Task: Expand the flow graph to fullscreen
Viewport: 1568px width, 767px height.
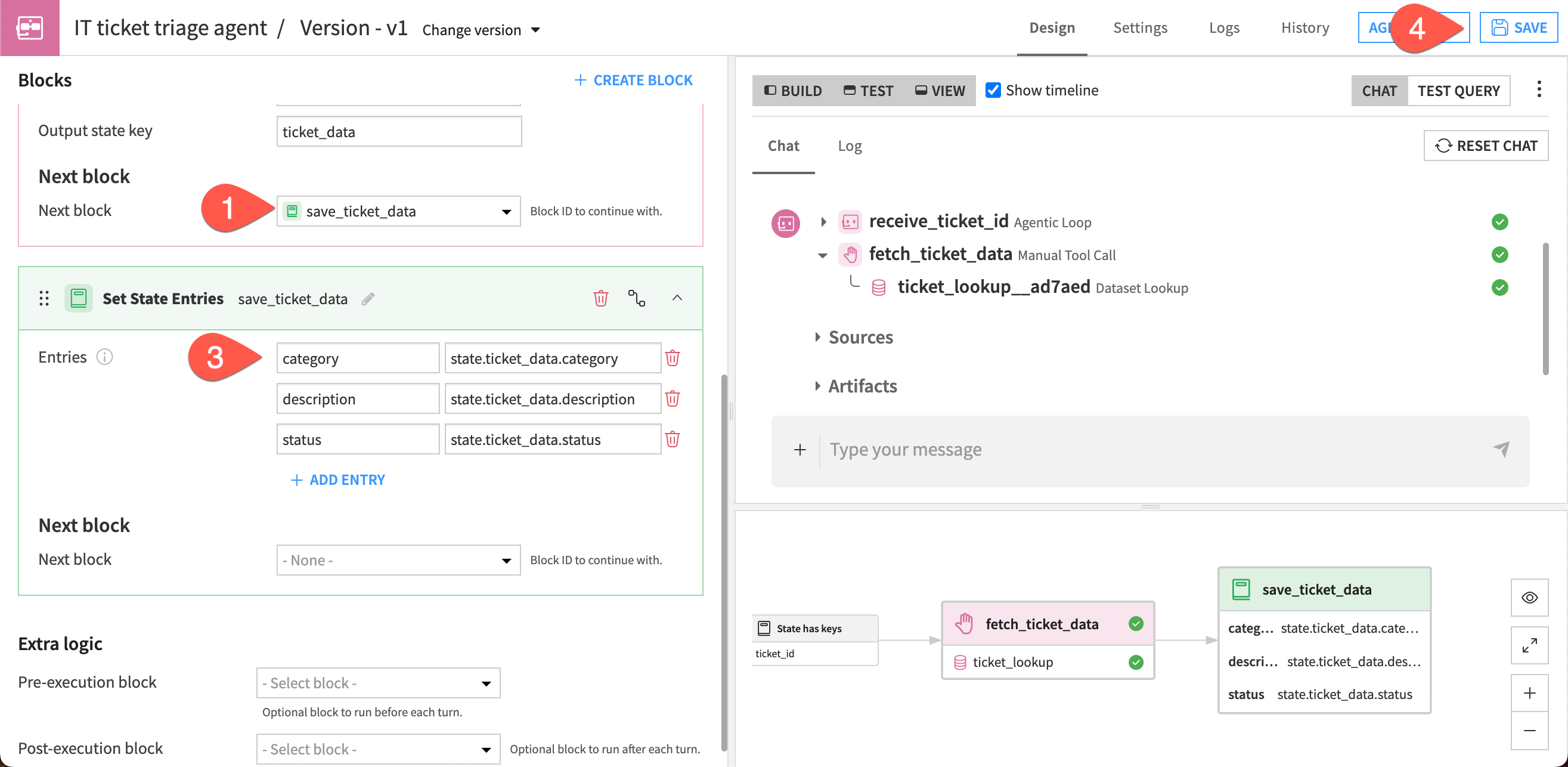Action: (x=1529, y=645)
